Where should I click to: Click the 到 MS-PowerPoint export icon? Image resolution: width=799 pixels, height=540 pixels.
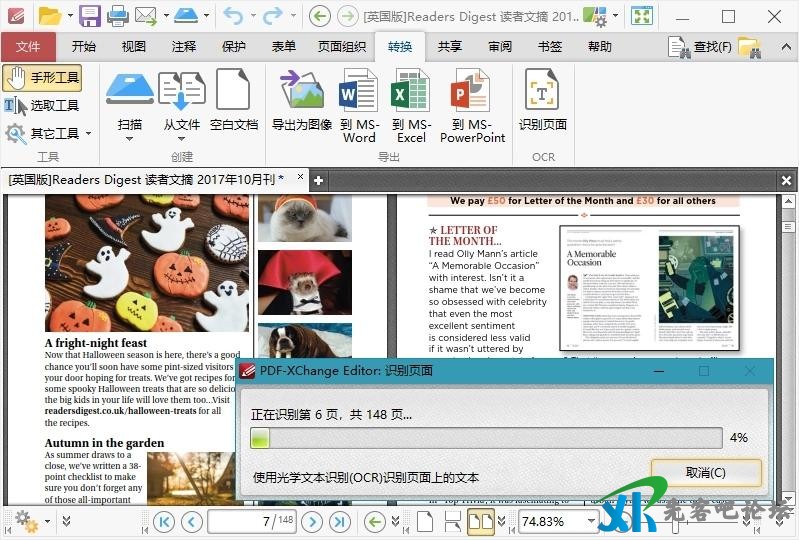click(472, 106)
